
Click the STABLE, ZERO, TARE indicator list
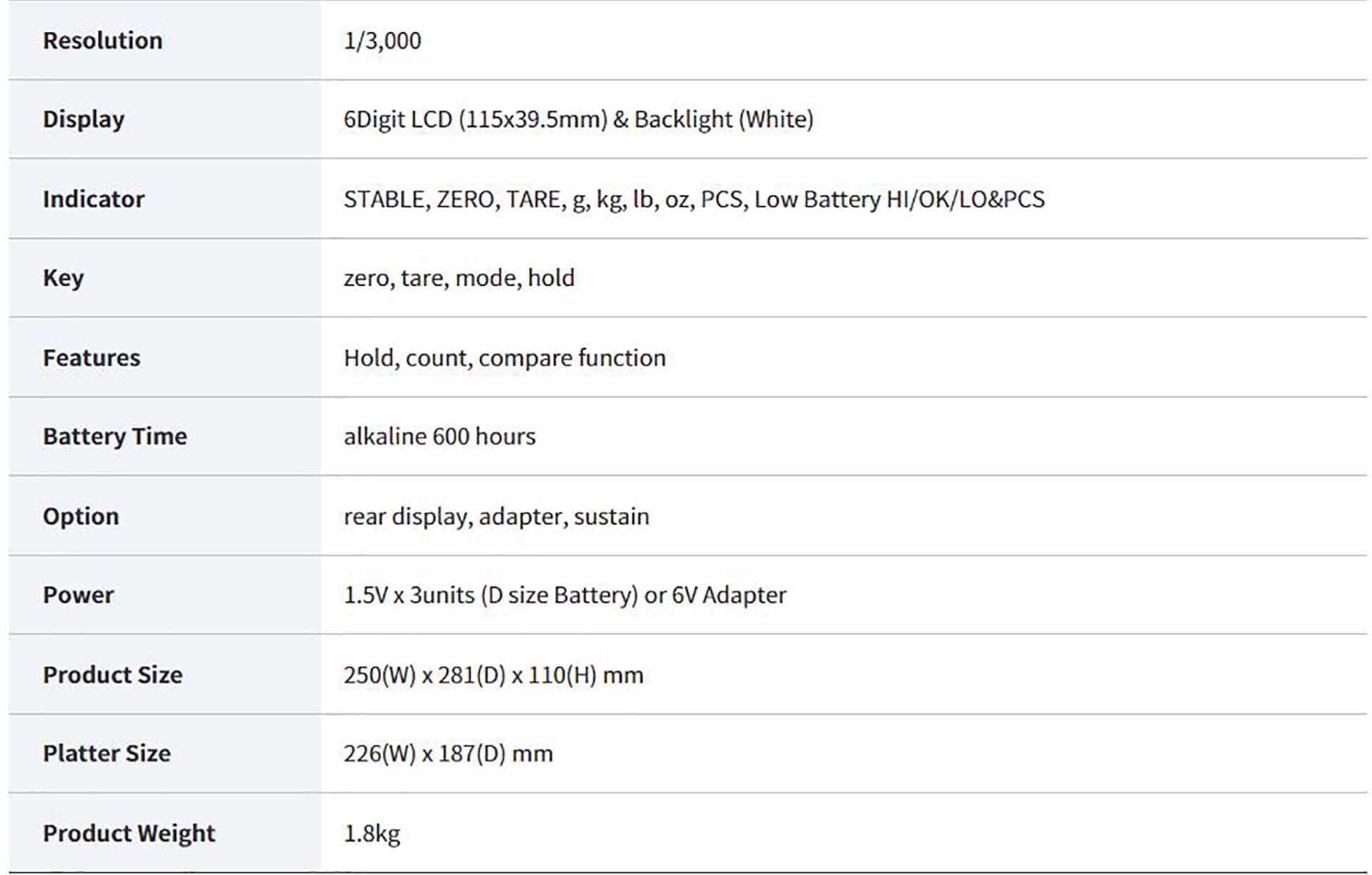[693, 199]
